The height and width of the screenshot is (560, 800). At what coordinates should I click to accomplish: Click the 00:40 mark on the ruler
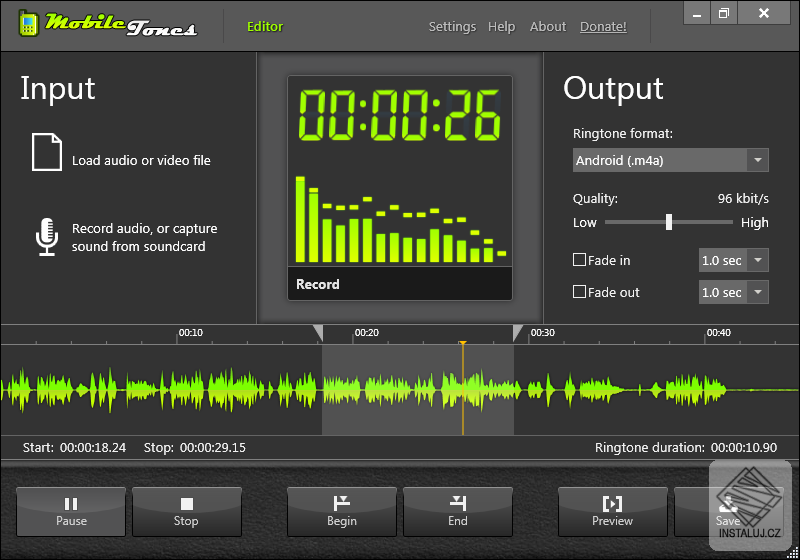click(x=718, y=333)
